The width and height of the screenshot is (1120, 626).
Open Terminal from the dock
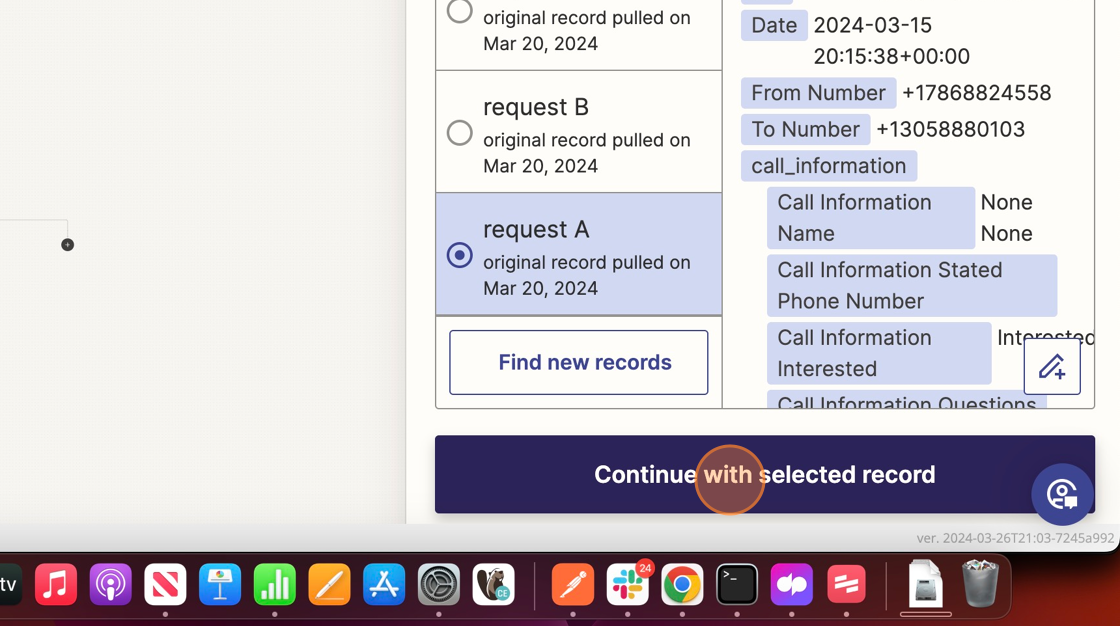737,585
